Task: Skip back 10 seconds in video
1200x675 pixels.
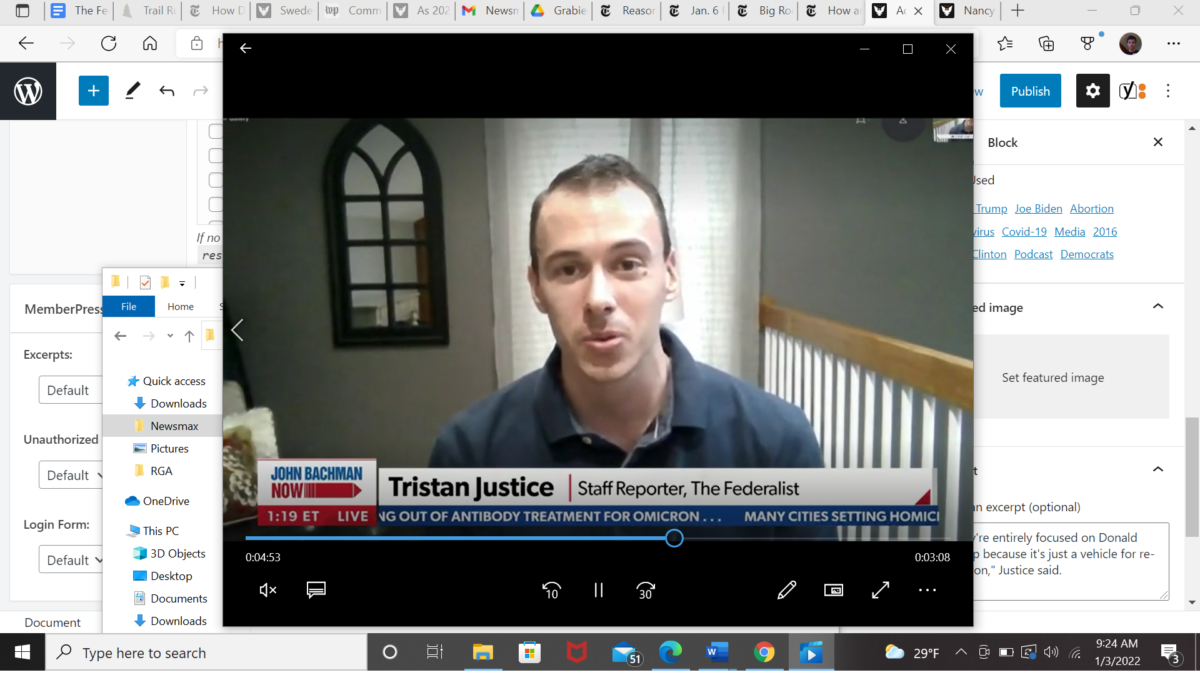Action: coord(551,590)
